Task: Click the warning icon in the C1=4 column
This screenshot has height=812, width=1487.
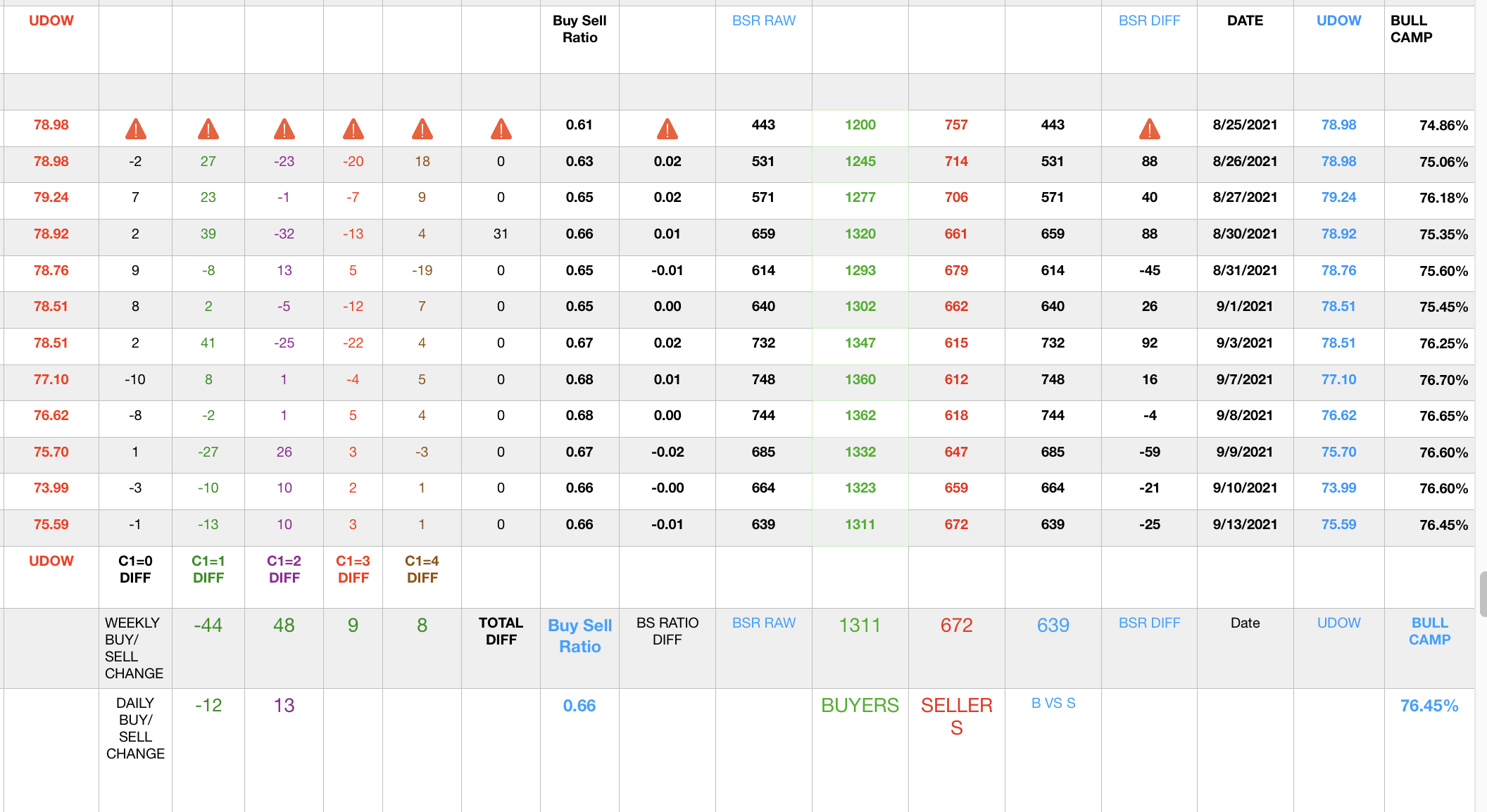Action: [422, 129]
